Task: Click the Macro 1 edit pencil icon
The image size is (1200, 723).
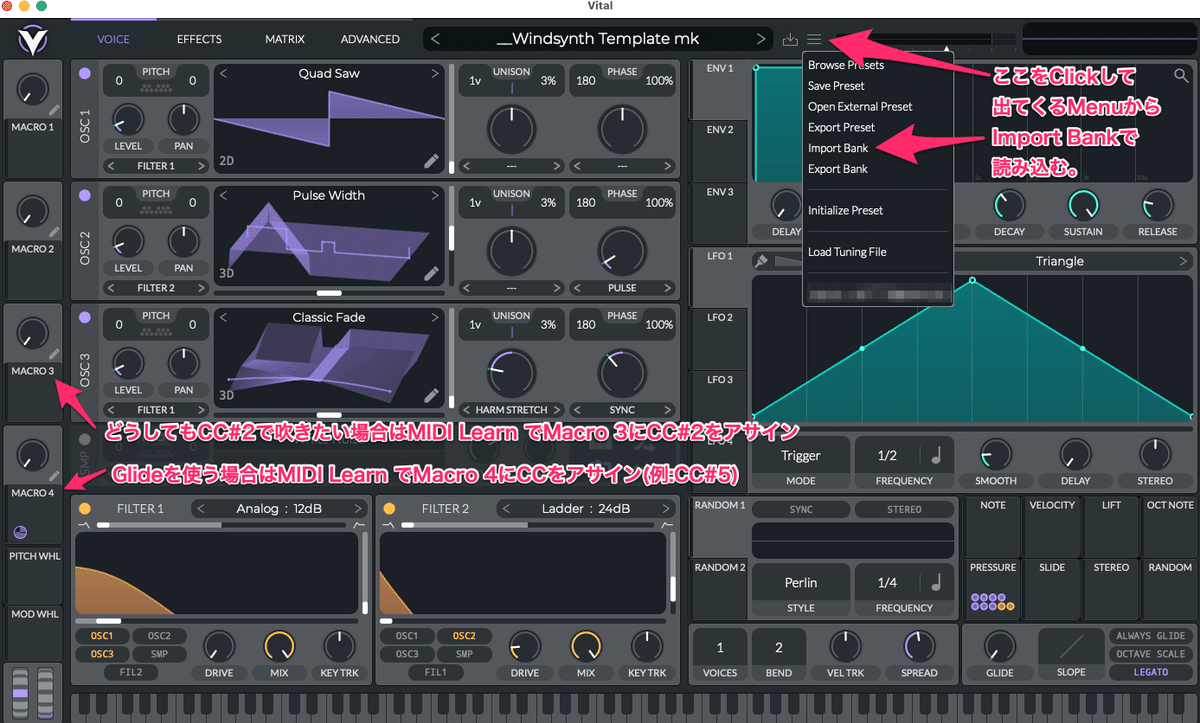Action: (54, 110)
